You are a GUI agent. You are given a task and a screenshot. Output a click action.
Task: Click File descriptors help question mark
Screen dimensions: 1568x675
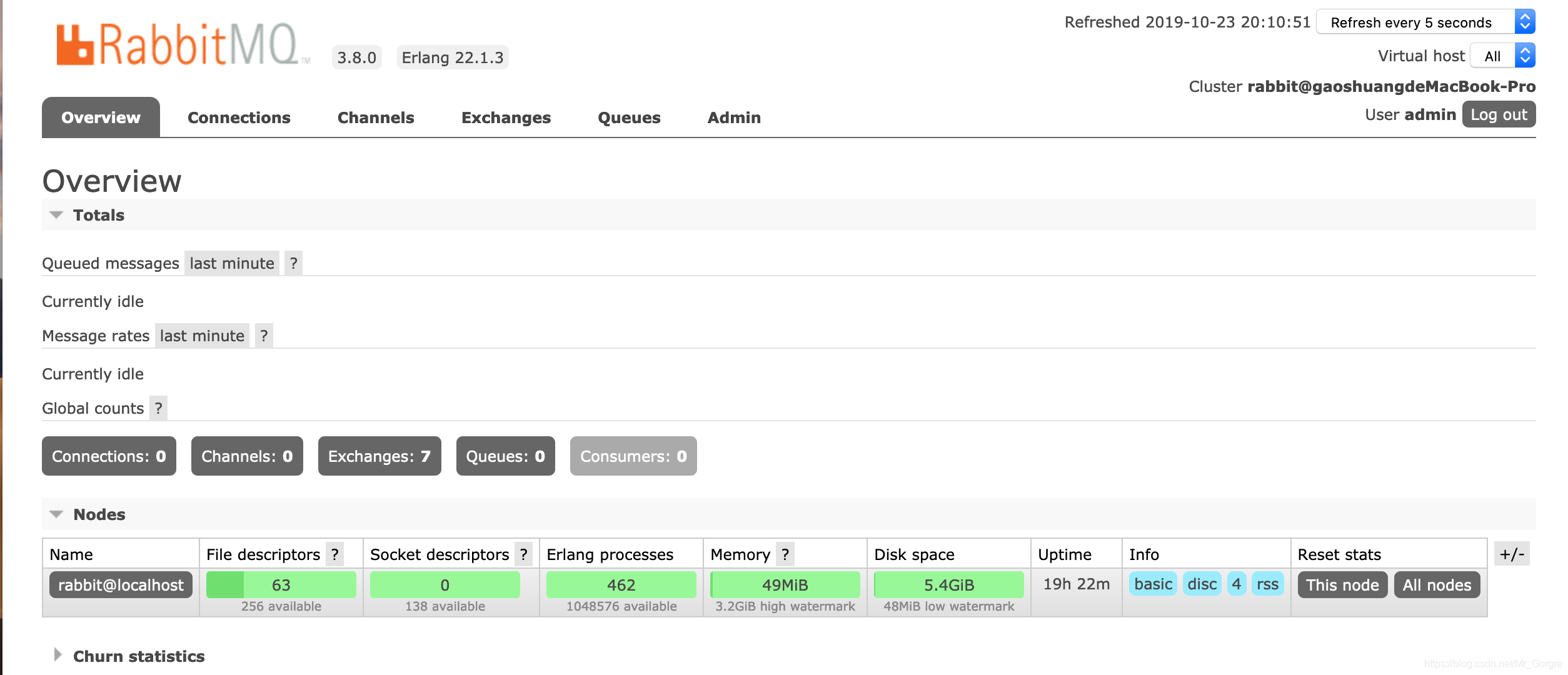[x=335, y=554]
